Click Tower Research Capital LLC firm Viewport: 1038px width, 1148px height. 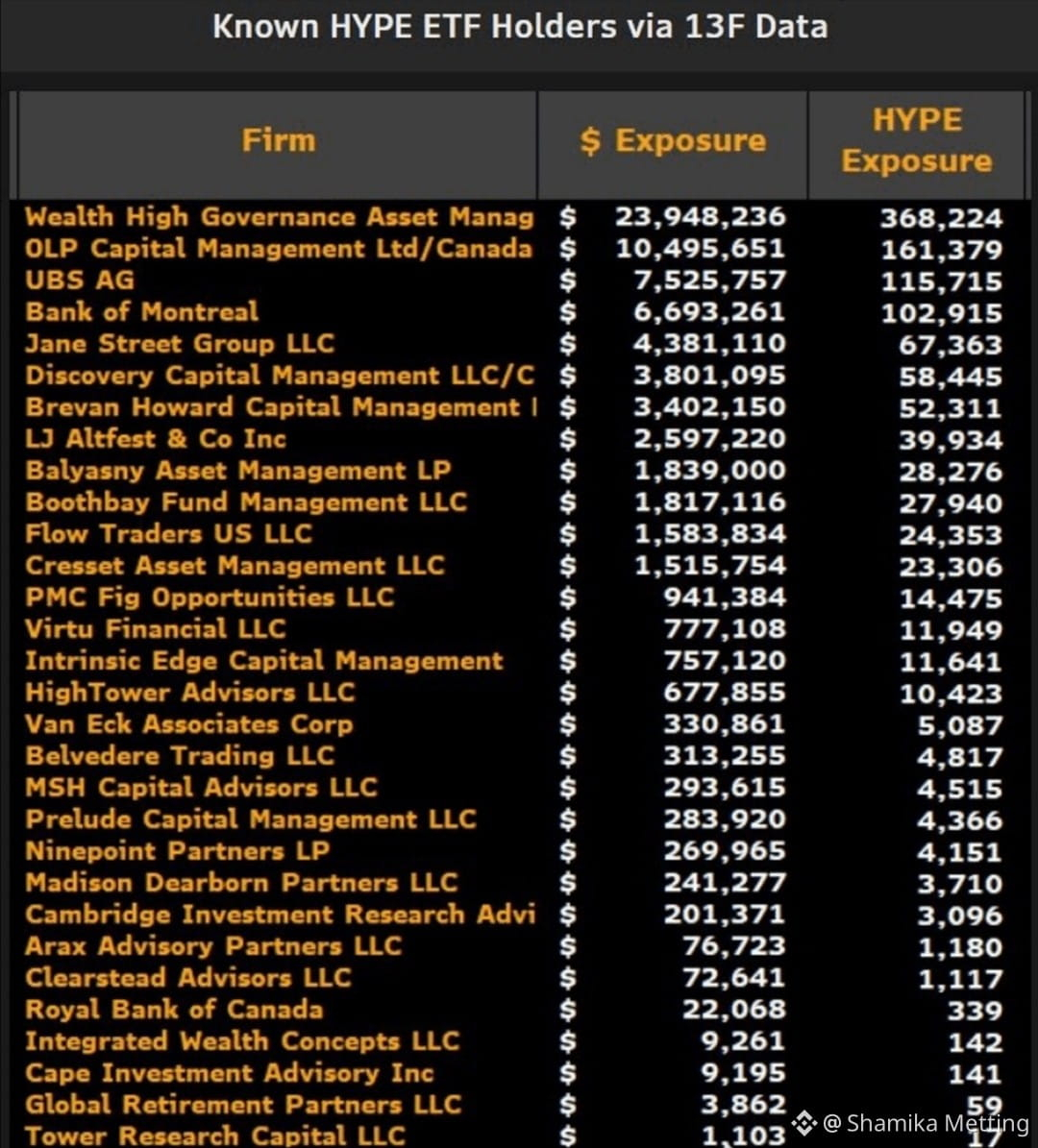coord(215,1136)
